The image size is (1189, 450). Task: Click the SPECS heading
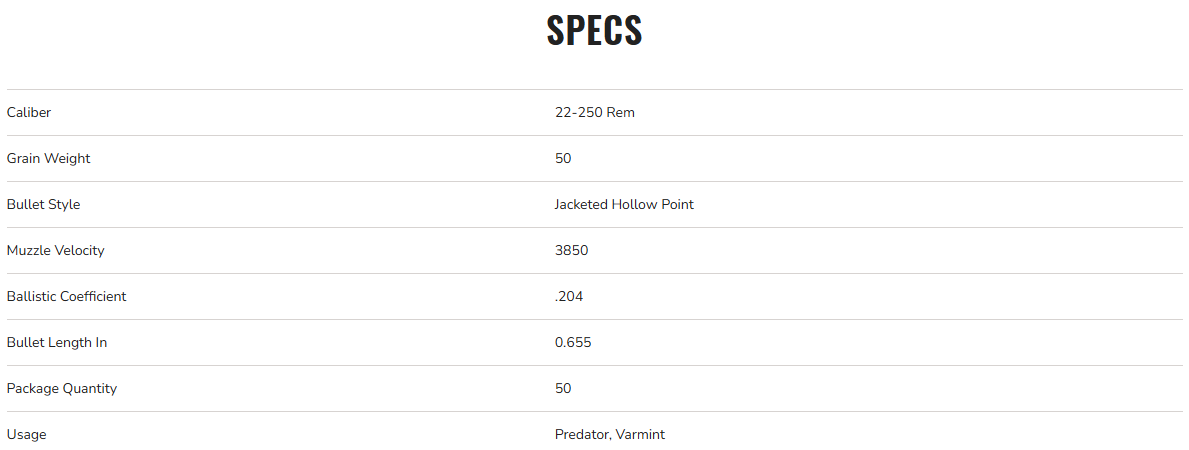pos(594,30)
